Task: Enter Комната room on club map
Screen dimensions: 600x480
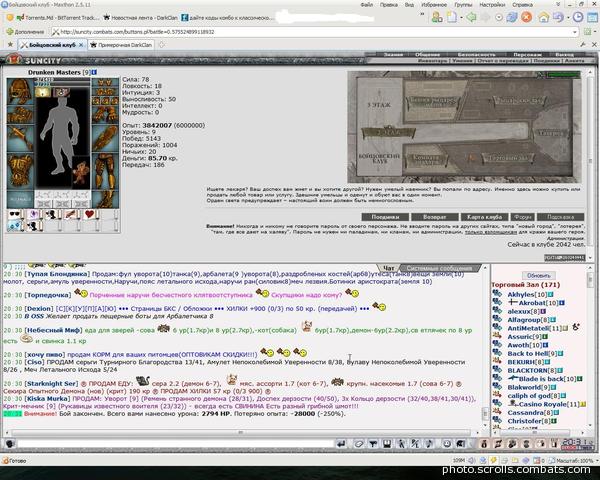Action: [x=426, y=159]
